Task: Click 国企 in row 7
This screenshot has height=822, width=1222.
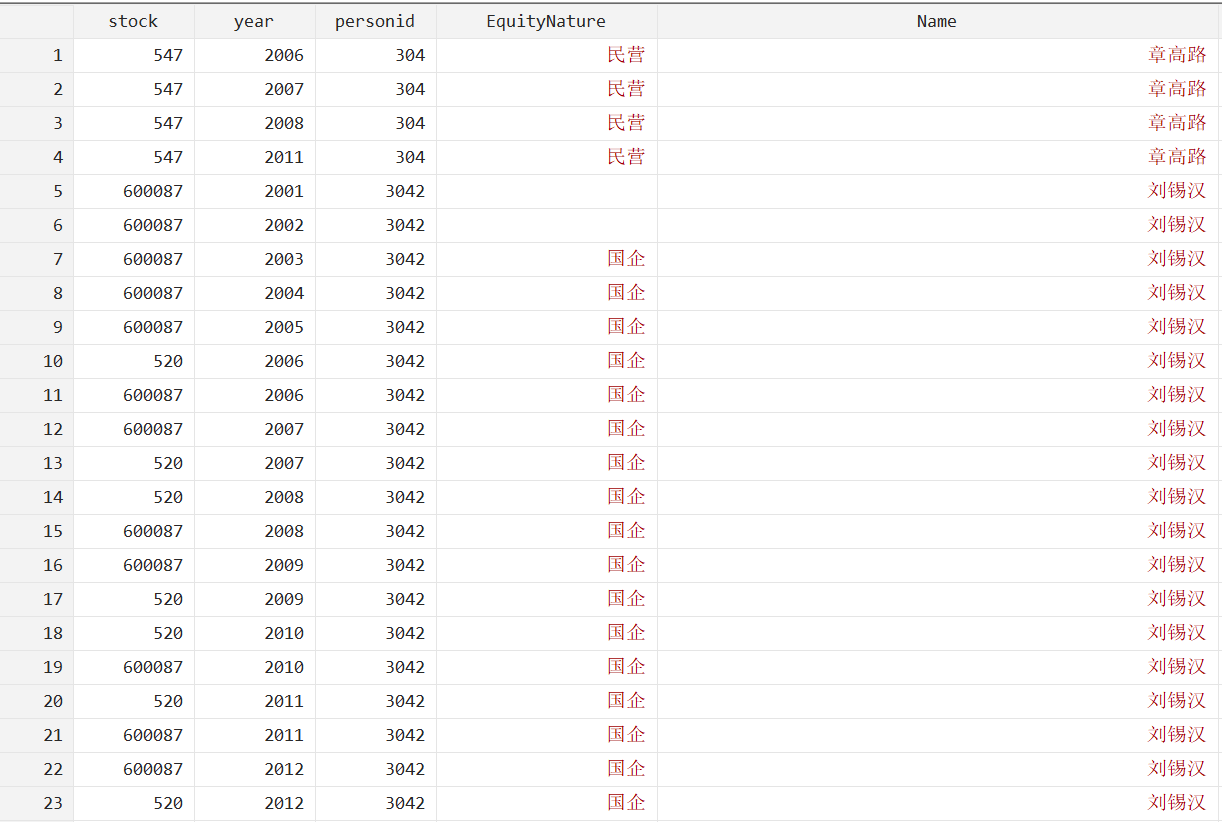Action: (626, 259)
